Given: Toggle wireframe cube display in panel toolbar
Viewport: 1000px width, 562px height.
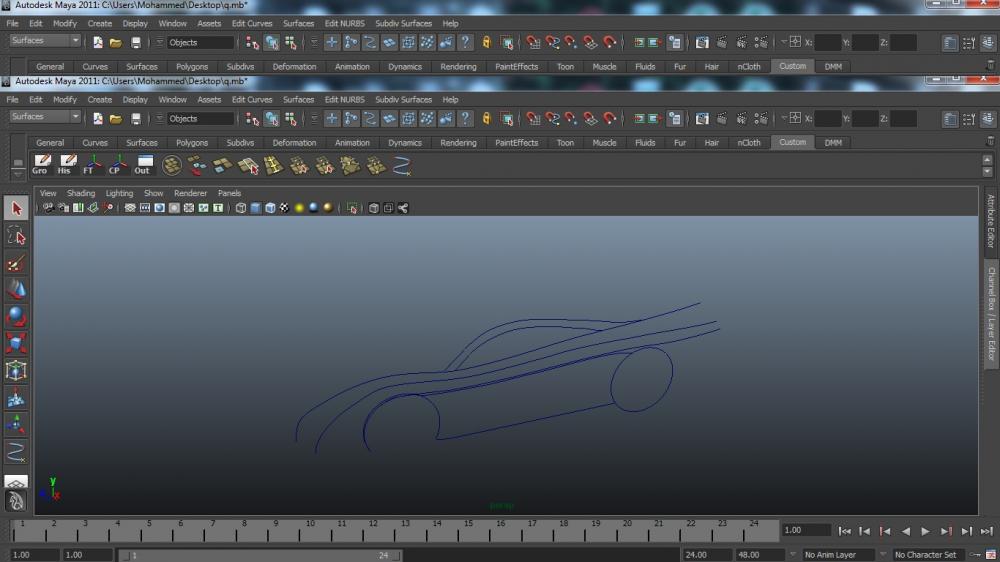Looking at the screenshot, I should click(241, 208).
